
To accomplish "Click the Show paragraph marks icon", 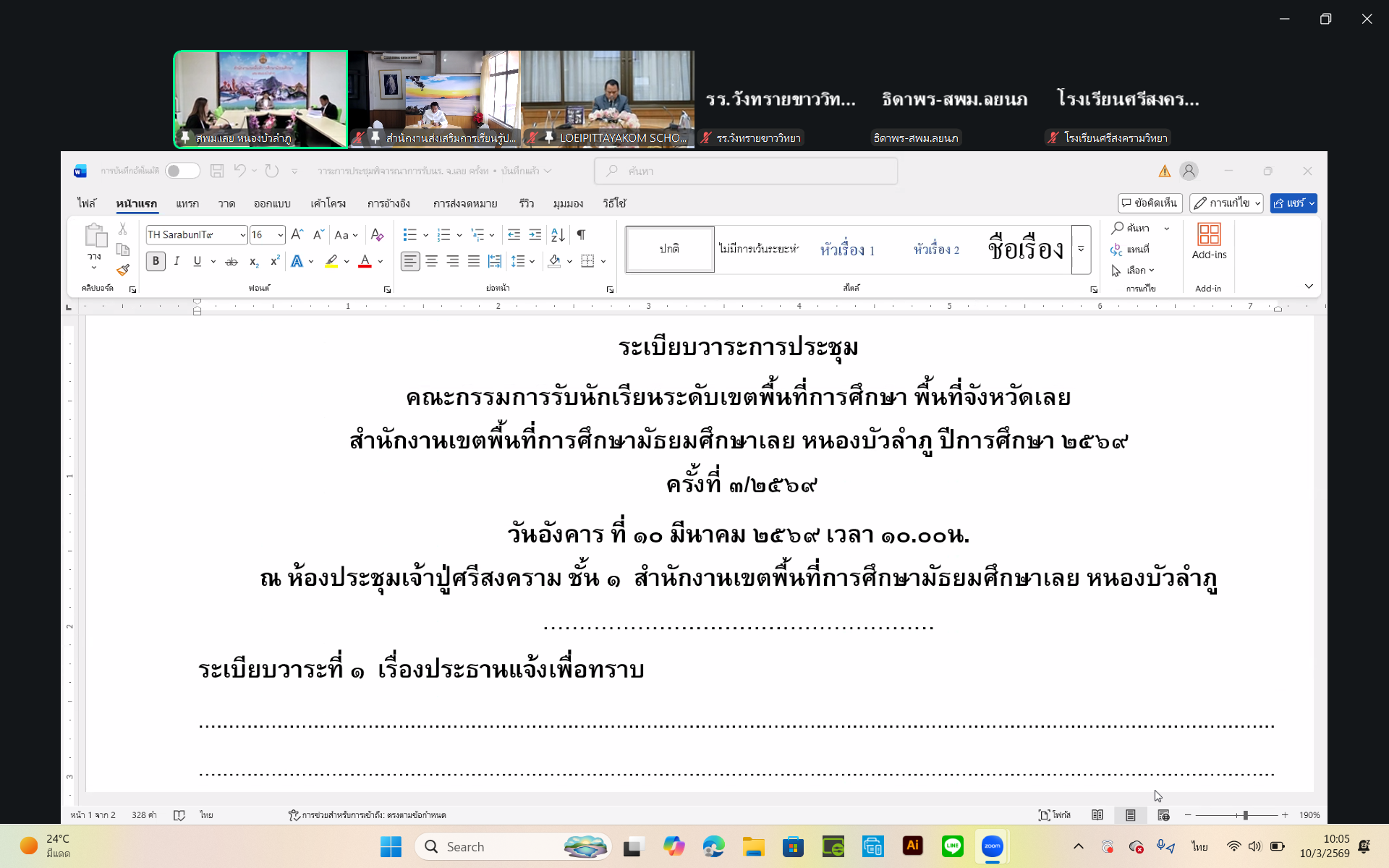I will pyautogui.click(x=581, y=234).
